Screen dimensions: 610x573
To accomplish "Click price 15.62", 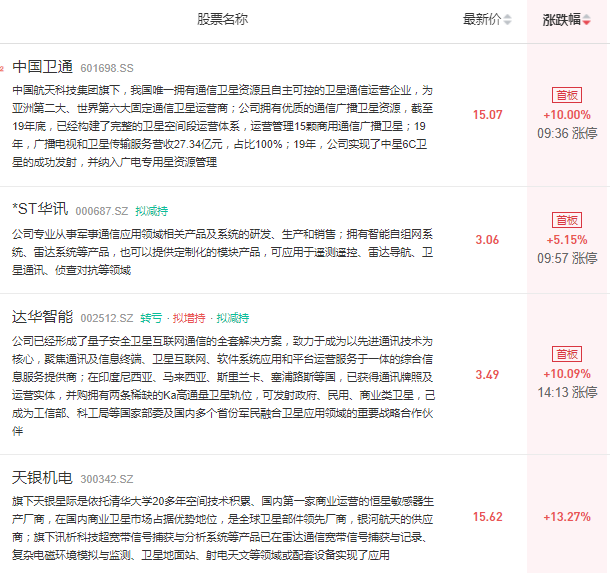I will click(487, 517).
